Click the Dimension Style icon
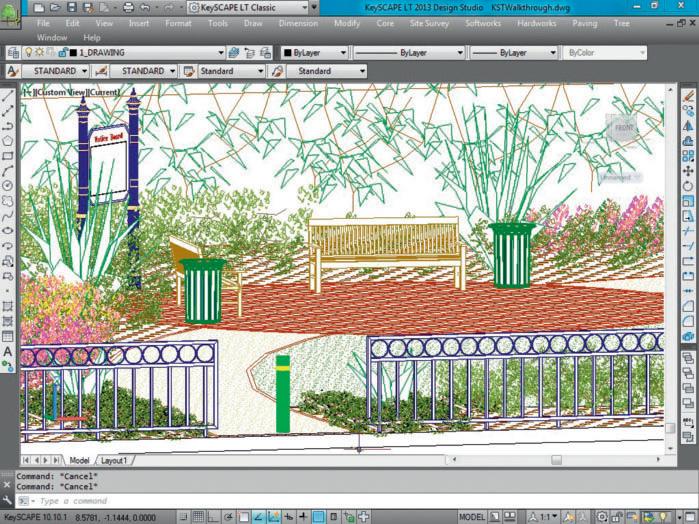 click(x=101, y=71)
